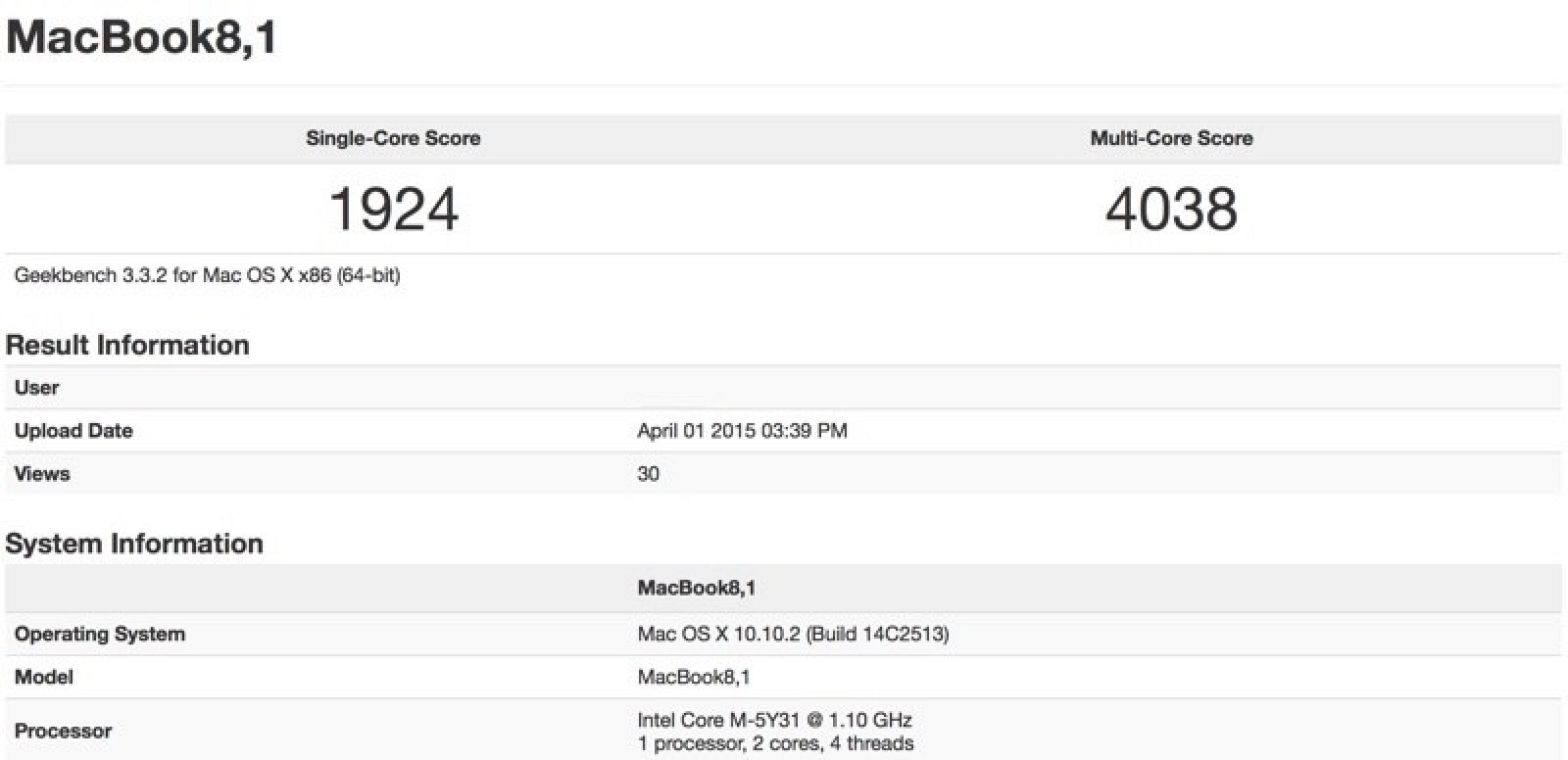Click the Upload Date row label
1568x760 pixels.
click(x=73, y=430)
